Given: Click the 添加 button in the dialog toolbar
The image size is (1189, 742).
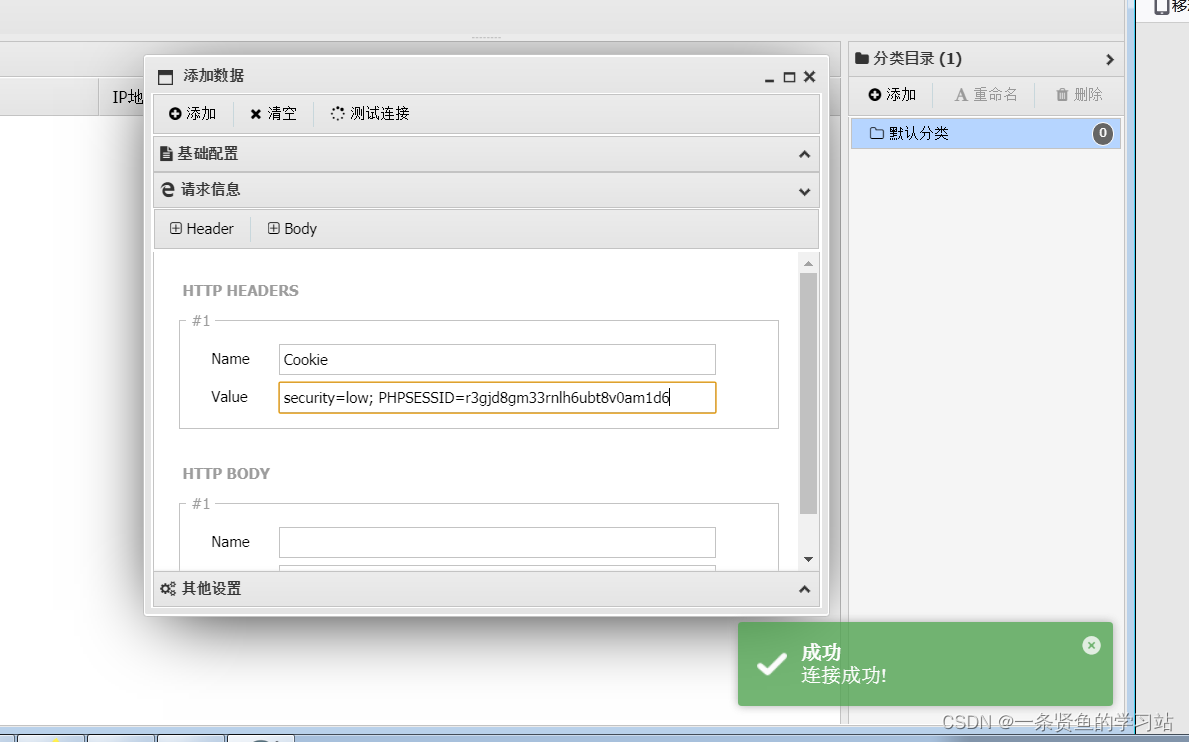Looking at the screenshot, I should coord(193,114).
